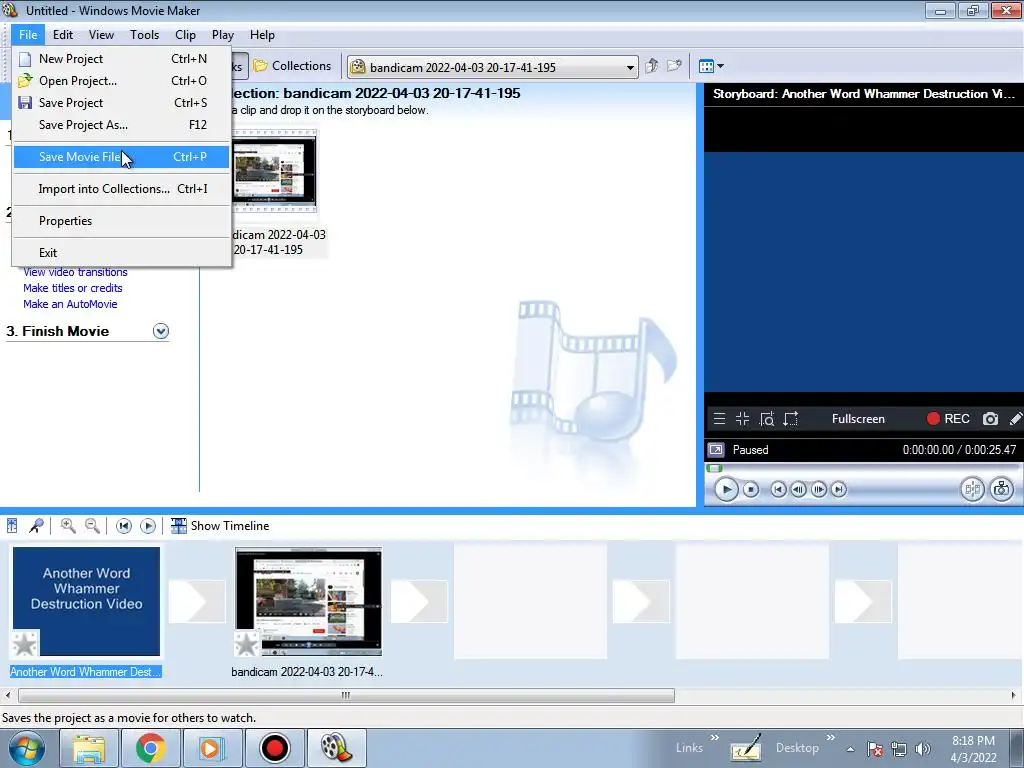Start recording with REC button

[x=948, y=419]
